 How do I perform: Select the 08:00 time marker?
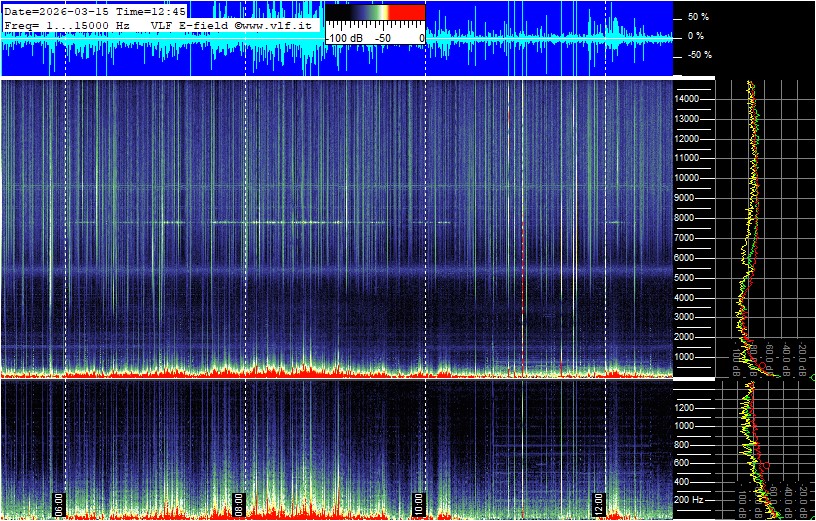239,501
